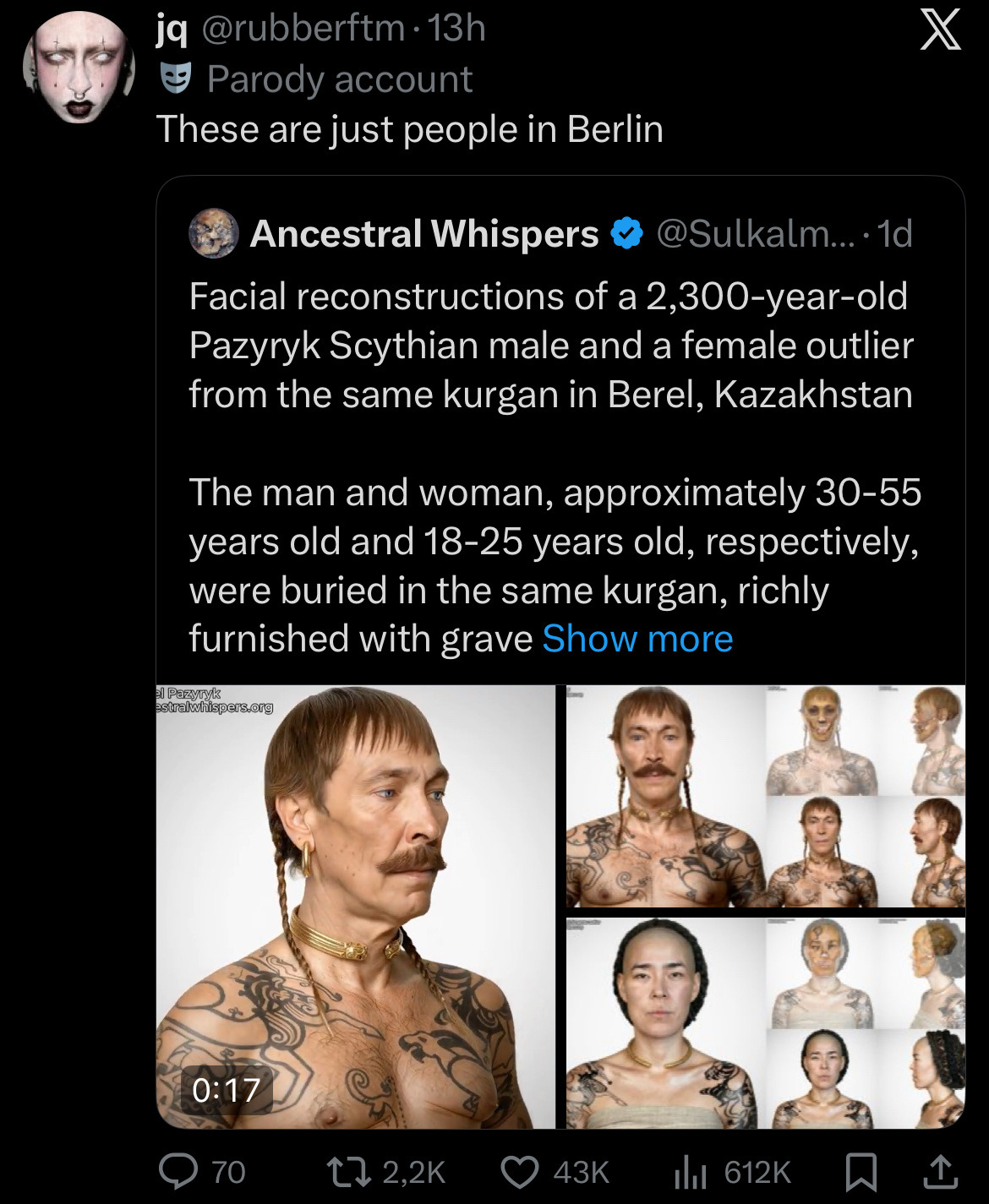This screenshot has height=1204, width=989.
Task: Open the female reconstruction image grid thumbnail
Action: tap(765, 1022)
